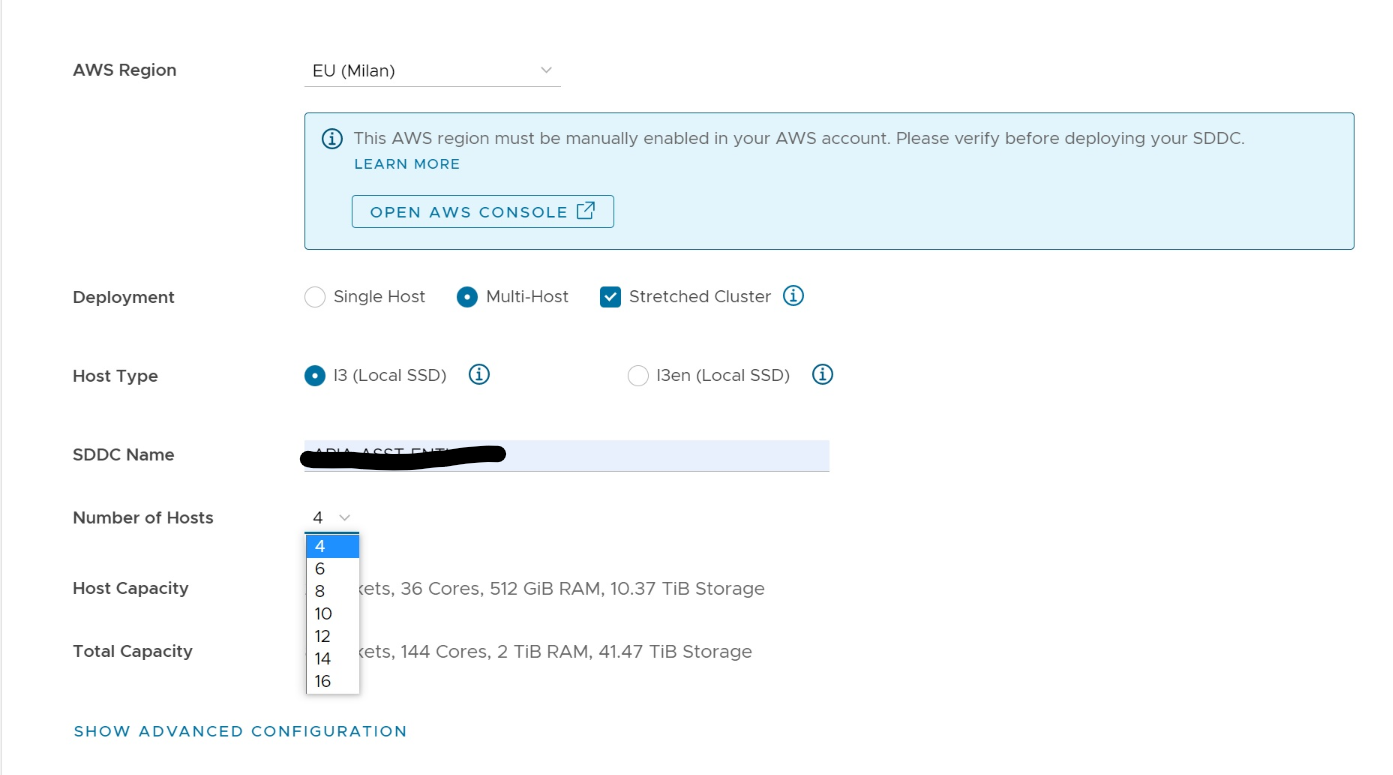Screen dimensions: 1393x775
Task: Click the info icon next to I3en (Local SSD)
Action: point(822,375)
